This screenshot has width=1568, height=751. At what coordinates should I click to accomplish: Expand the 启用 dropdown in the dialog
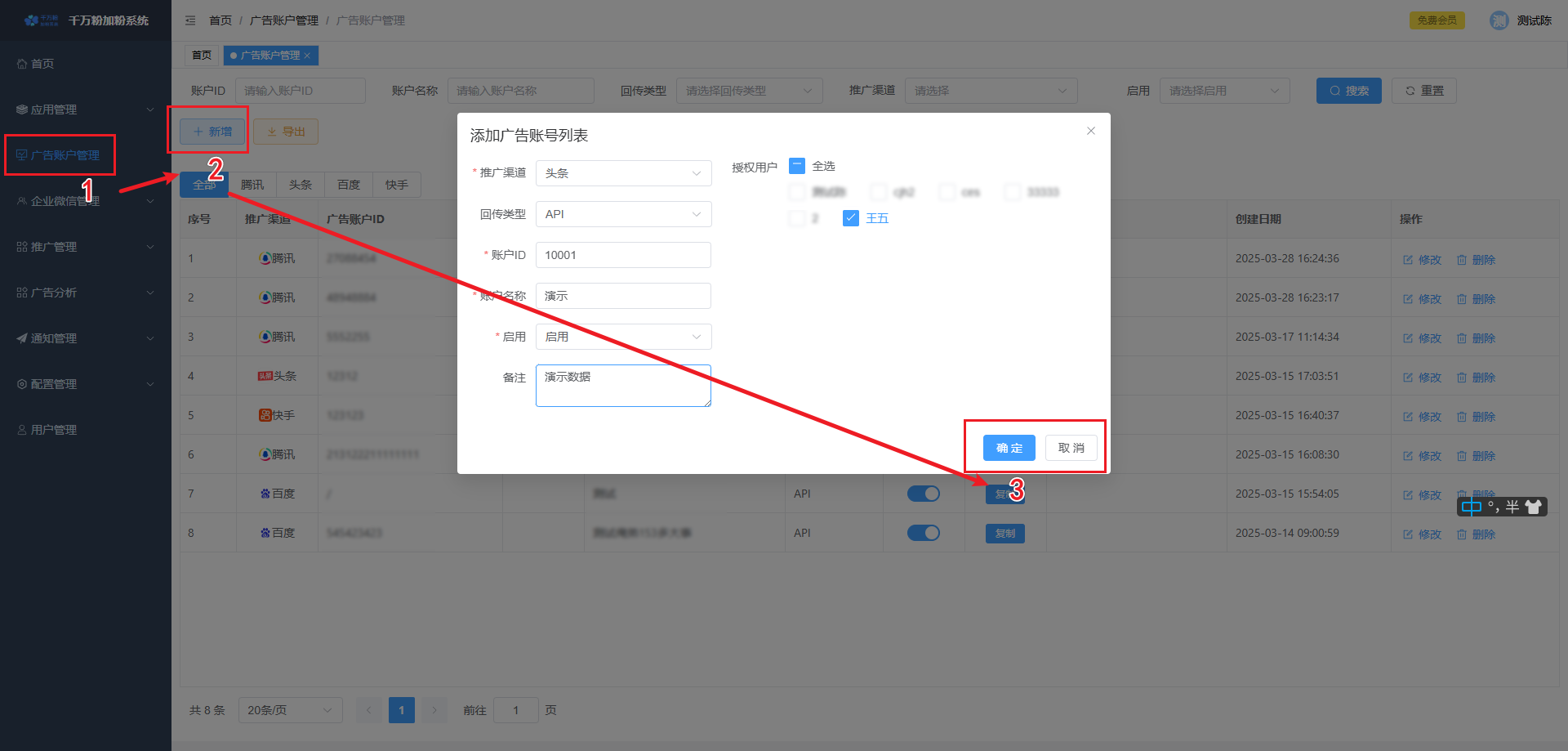click(x=623, y=337)
